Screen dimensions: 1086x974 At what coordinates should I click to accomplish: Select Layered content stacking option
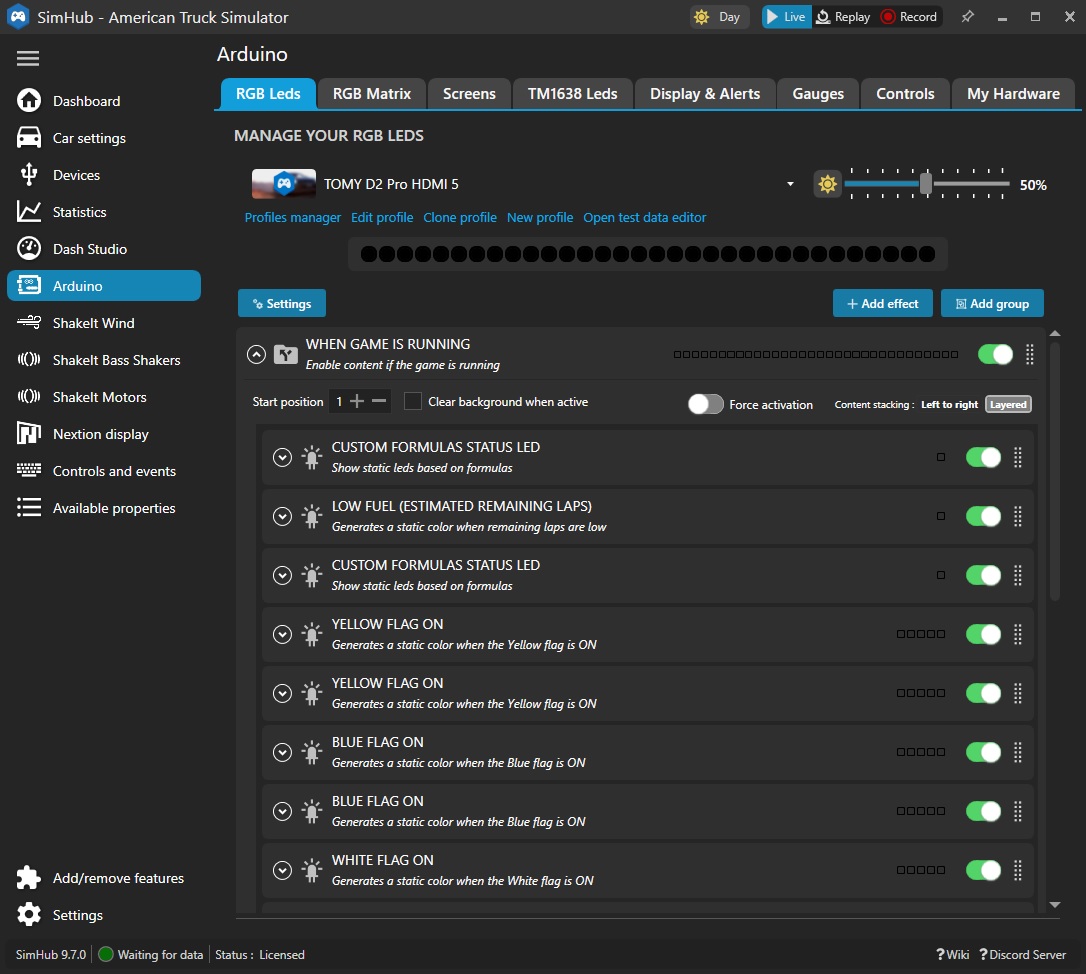pyautogui.click(x=1008, y=405)
